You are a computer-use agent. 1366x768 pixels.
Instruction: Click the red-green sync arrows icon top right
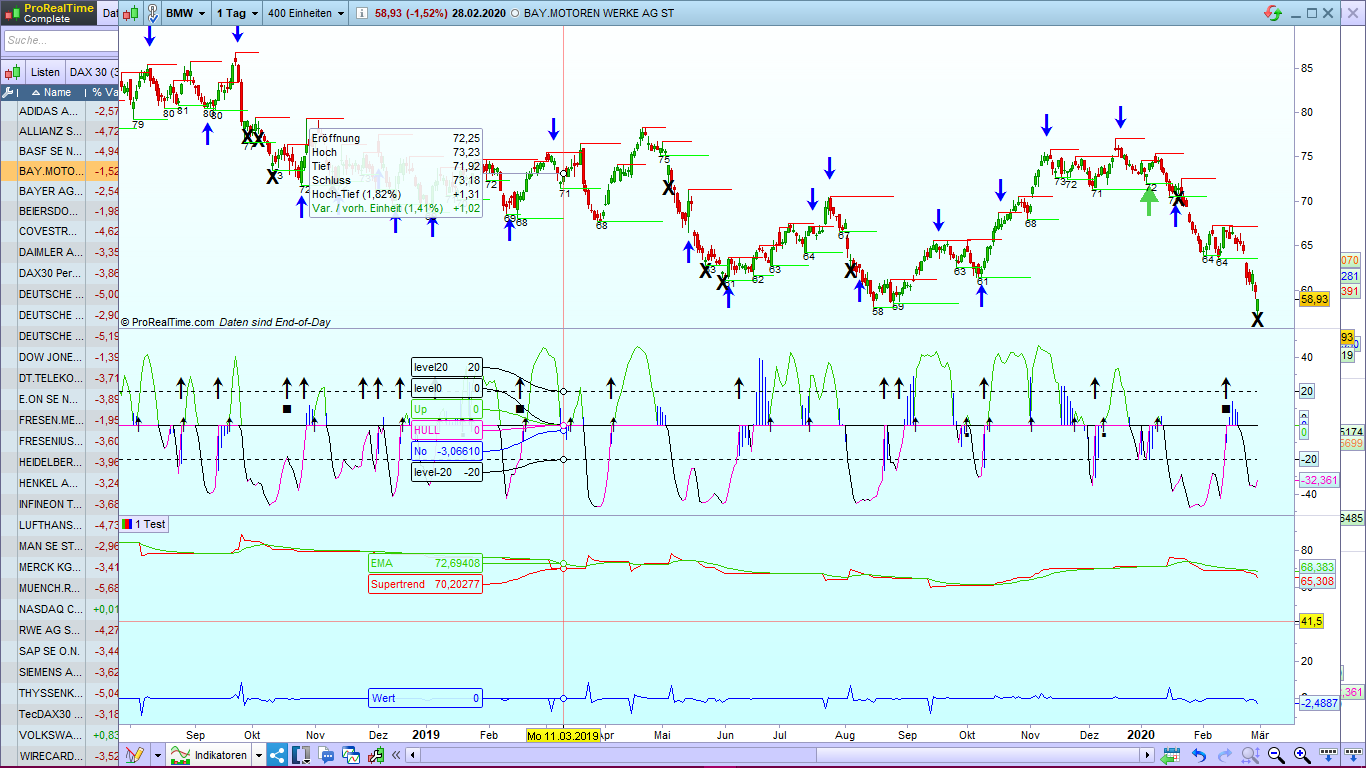click(1273, 14)
